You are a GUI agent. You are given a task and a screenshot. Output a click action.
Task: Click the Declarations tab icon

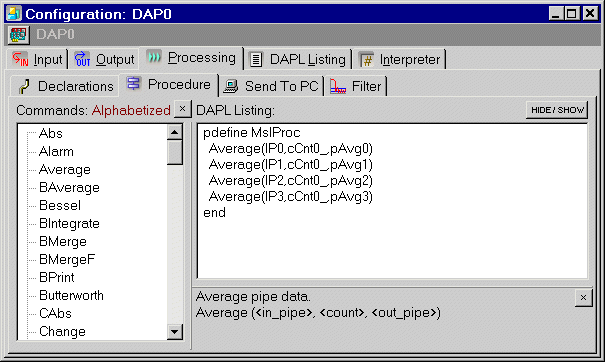24,86
